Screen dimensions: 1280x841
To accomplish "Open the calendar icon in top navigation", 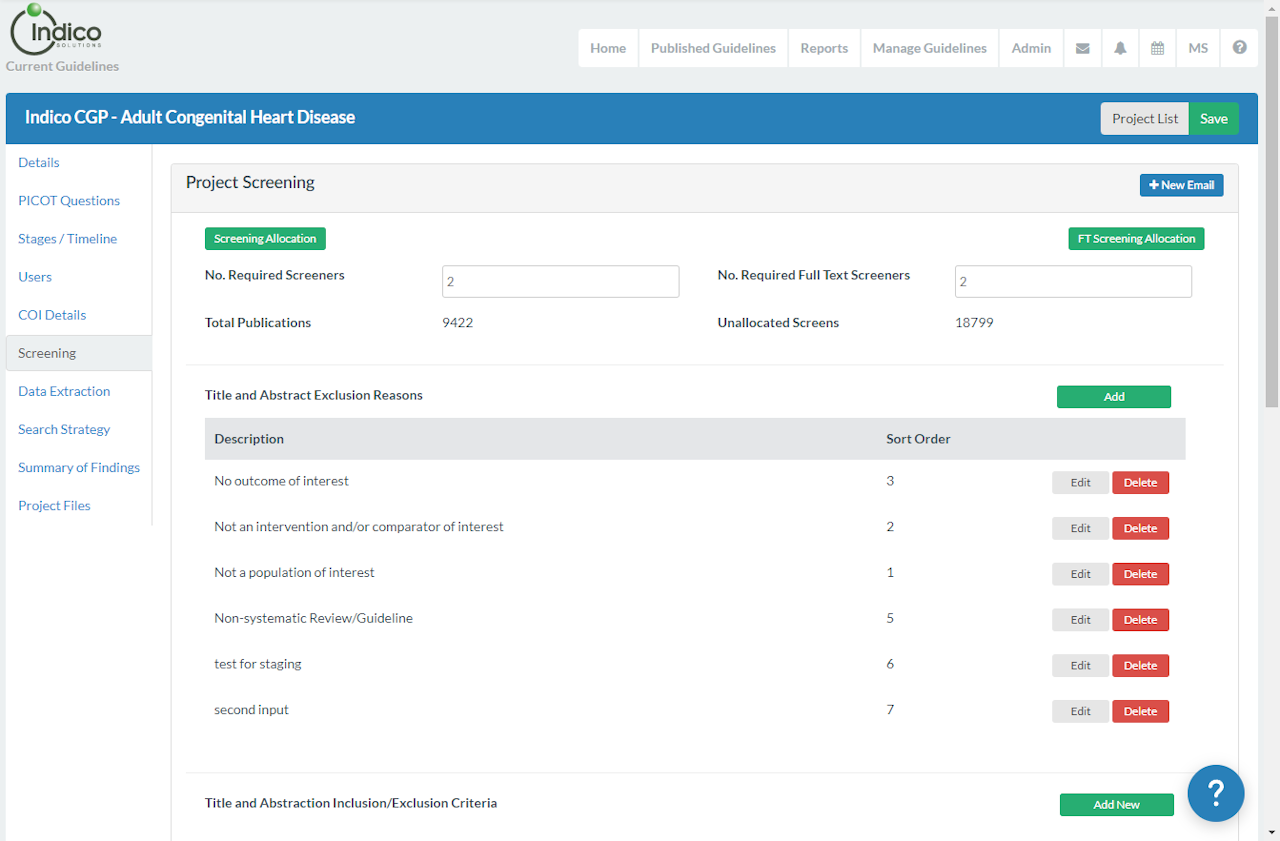I will pyautogui.click(x=1157, y=48).
